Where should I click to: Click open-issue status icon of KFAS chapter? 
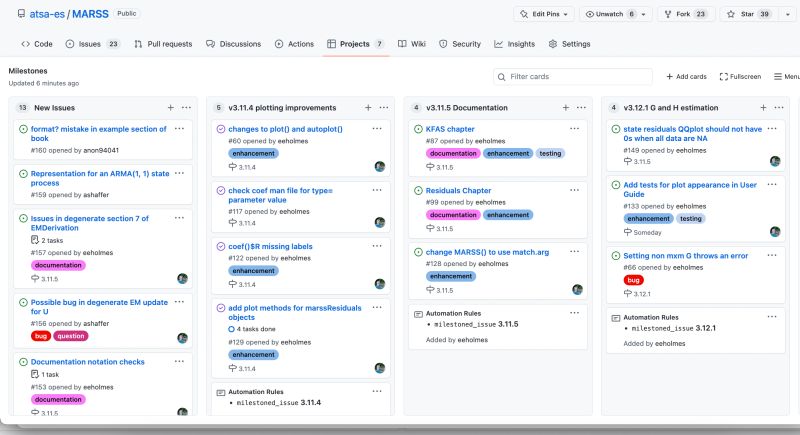pyautogui.click(x=418, y=129)
